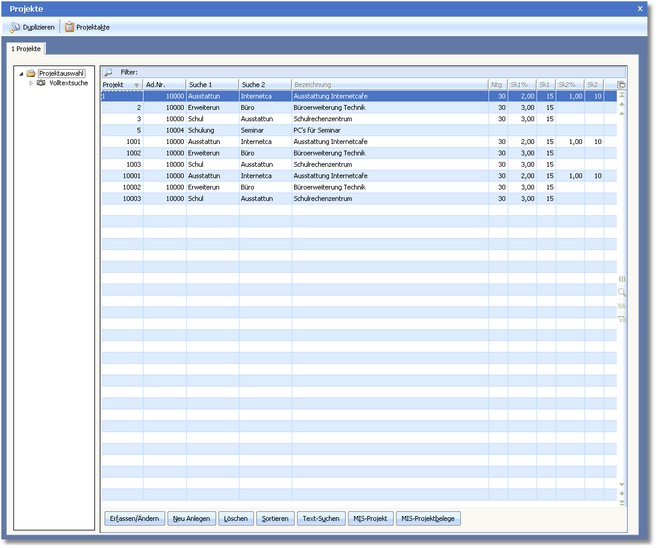Click the funnel filter icon on grid's right edge
Screen dimensions: 656x548
click(x=621, y=319)
